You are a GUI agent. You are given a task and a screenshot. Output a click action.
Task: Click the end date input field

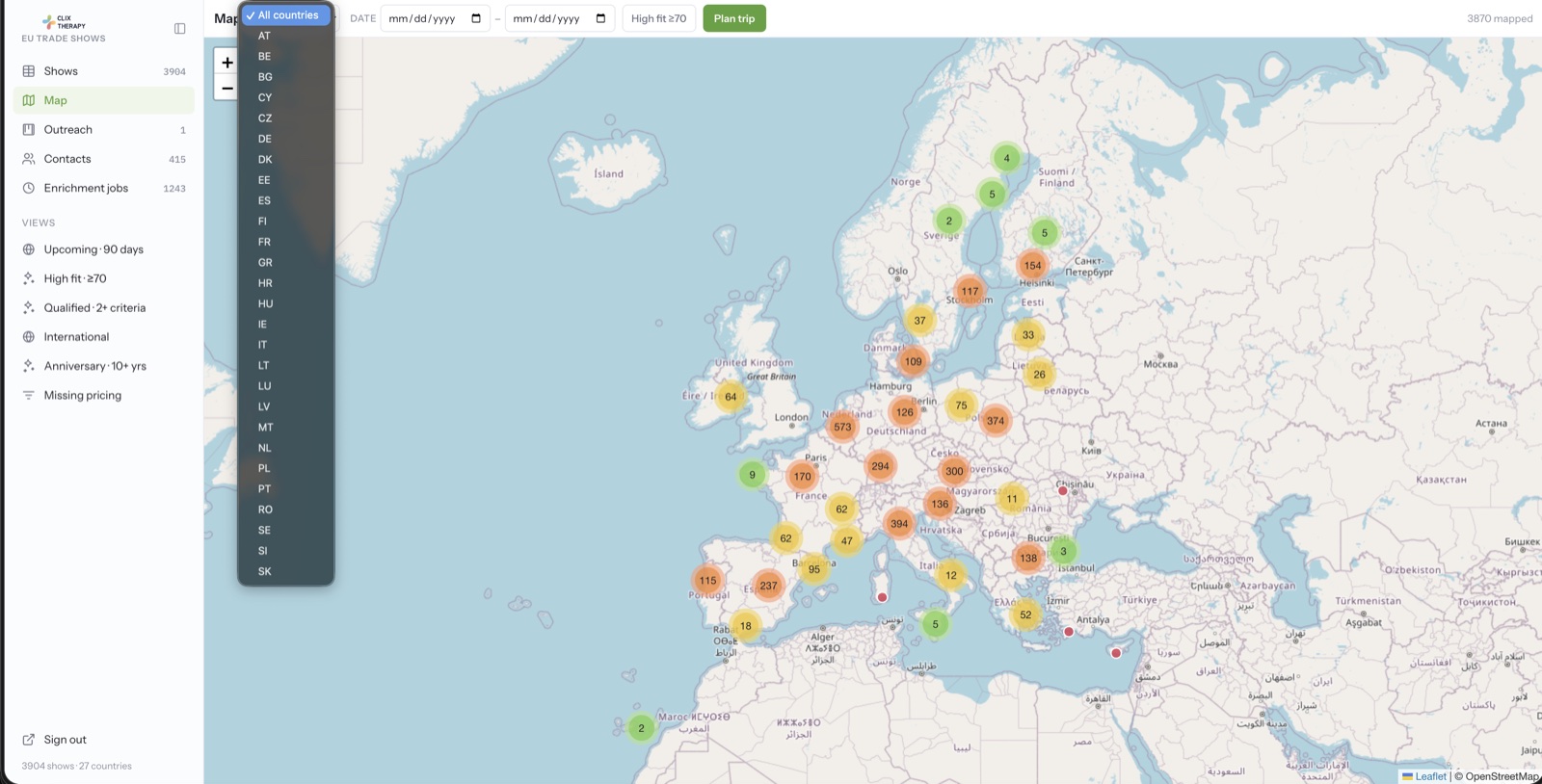coord(560,18)
